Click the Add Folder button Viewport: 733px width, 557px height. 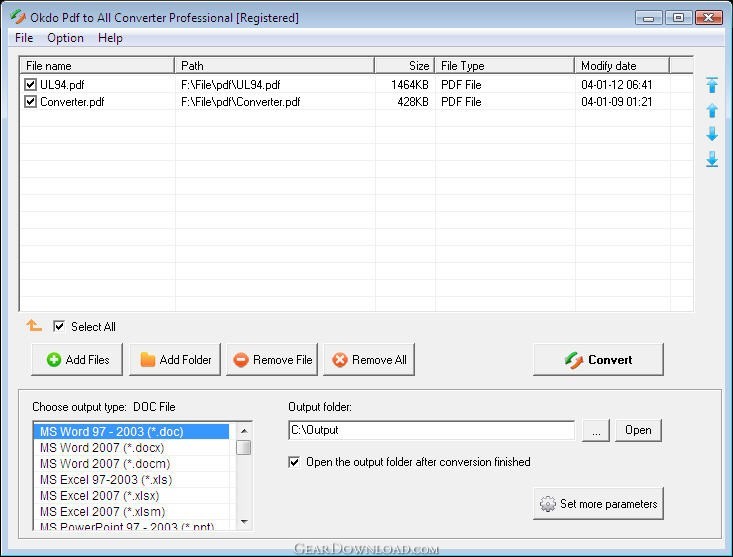point(175,359)
